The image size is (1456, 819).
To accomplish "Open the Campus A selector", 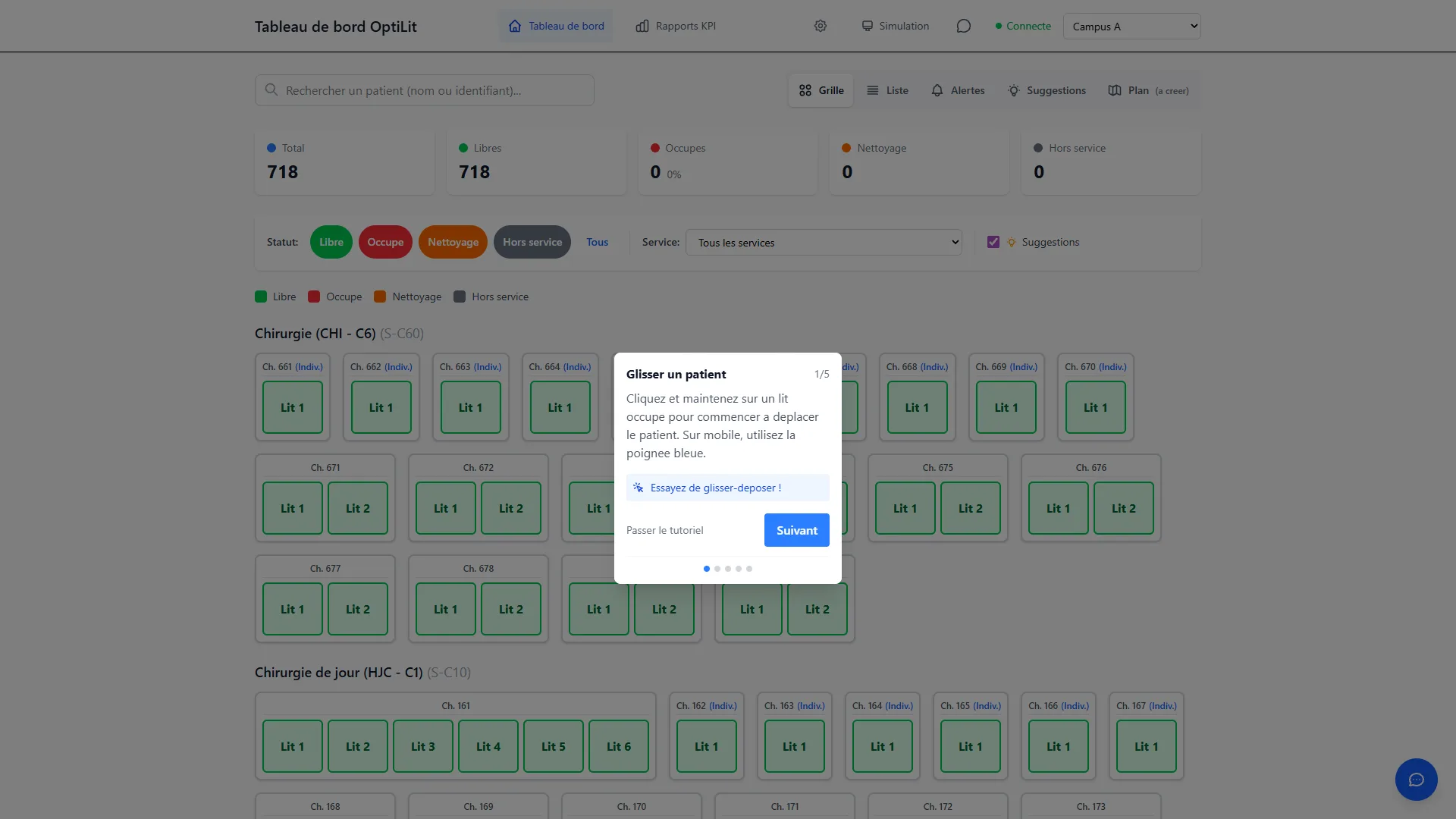I will pos(1131,26).
